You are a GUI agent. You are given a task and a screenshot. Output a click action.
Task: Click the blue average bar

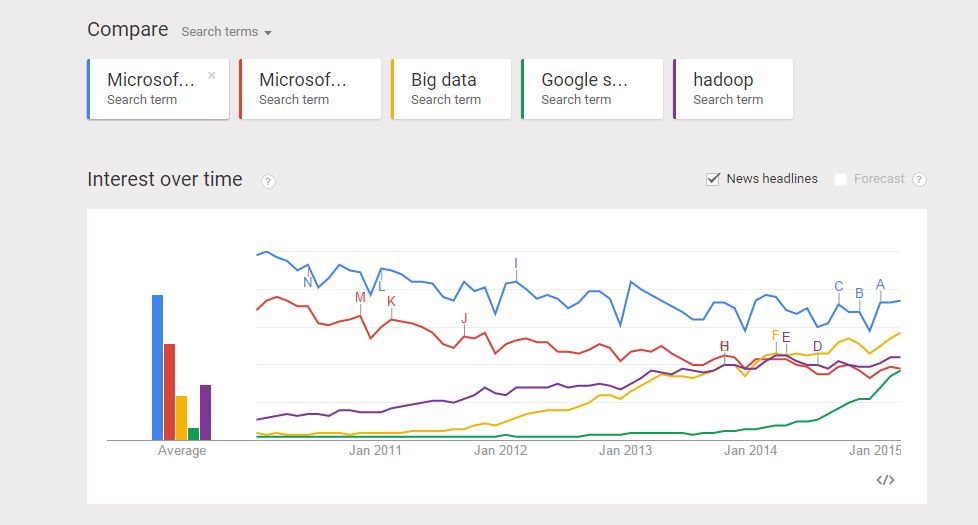click(157, 367)
